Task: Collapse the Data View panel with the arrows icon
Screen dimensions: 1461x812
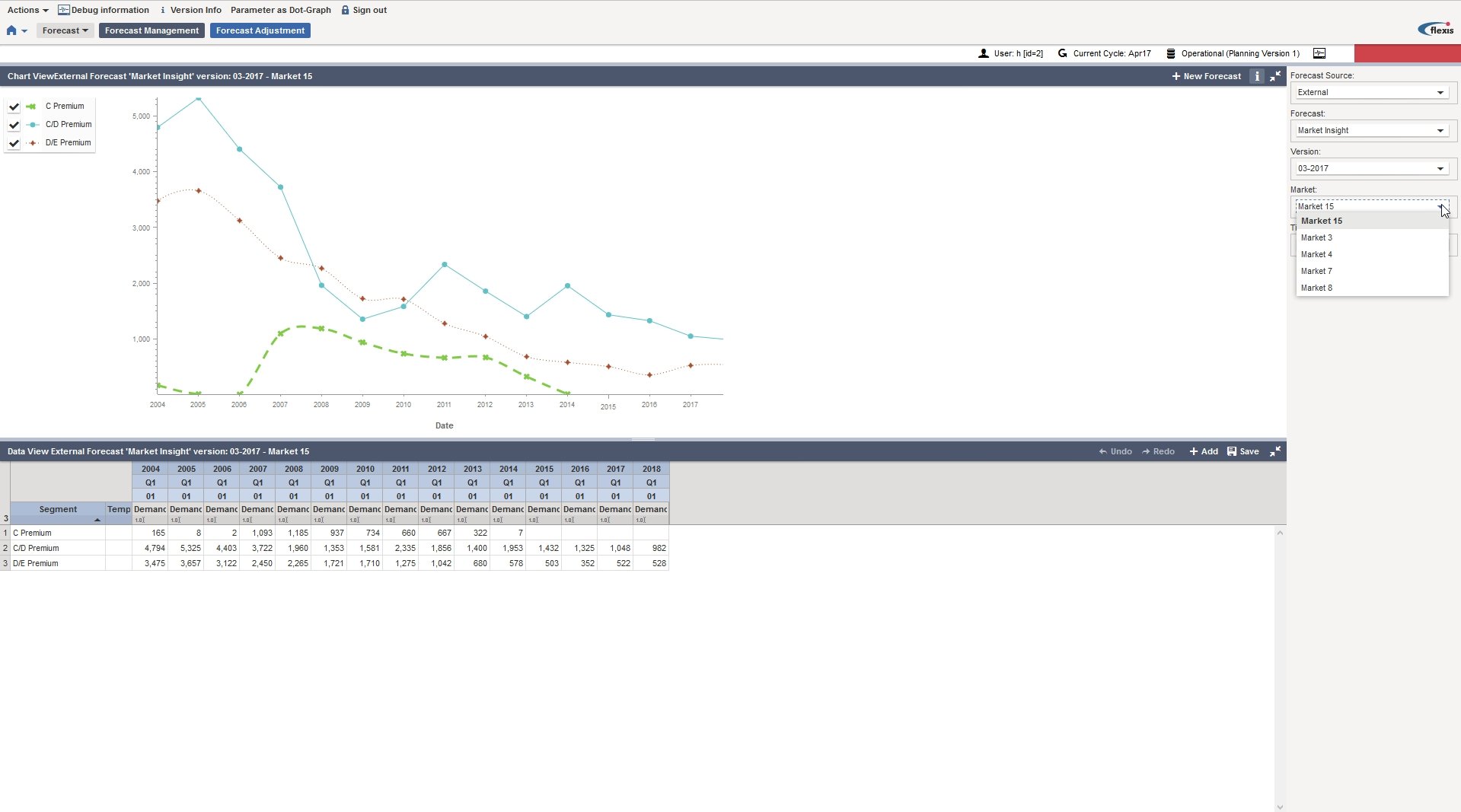Action: tap(1275, 451)
